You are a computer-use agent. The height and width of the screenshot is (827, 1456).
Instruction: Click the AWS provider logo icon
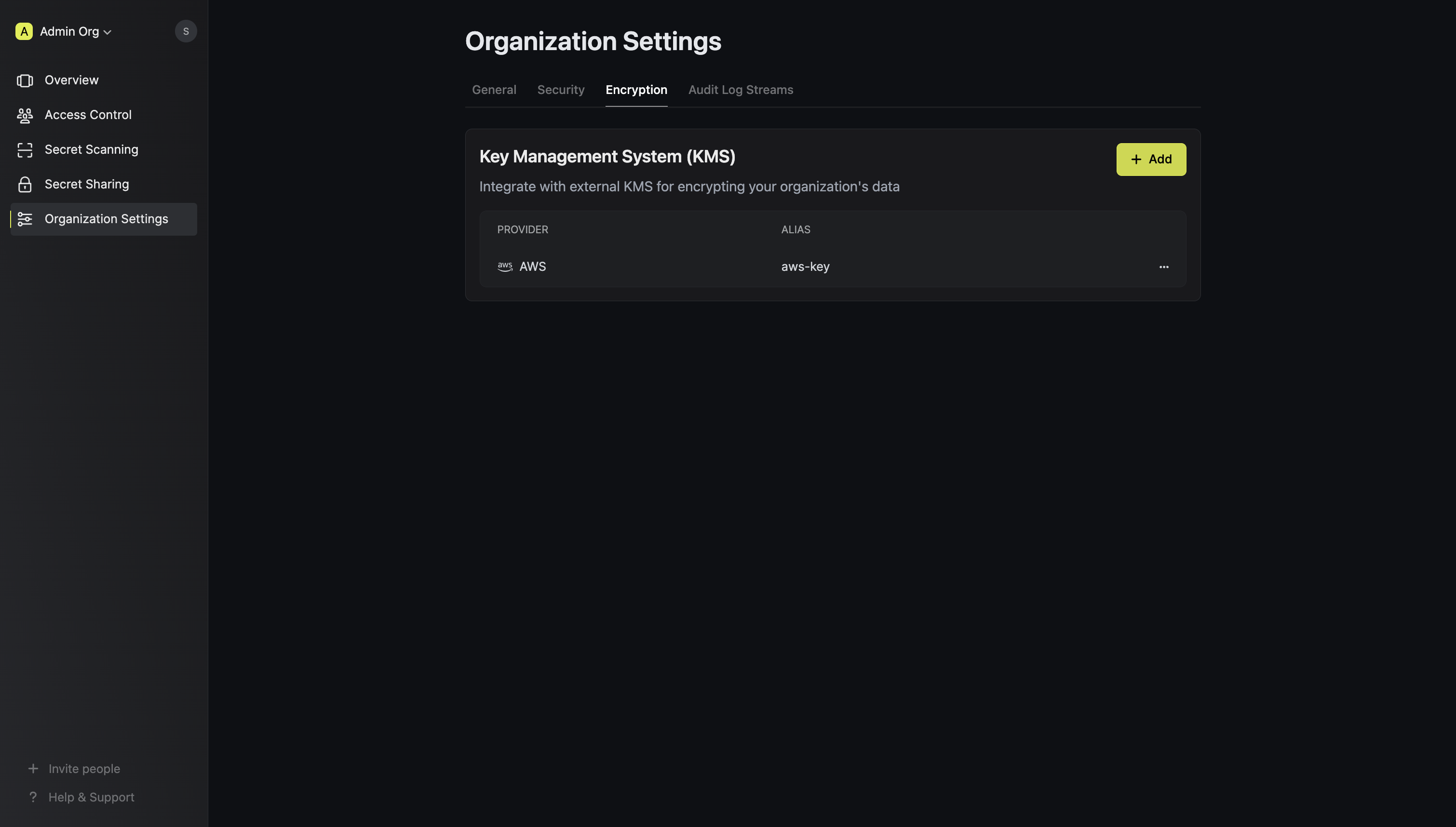505,267
